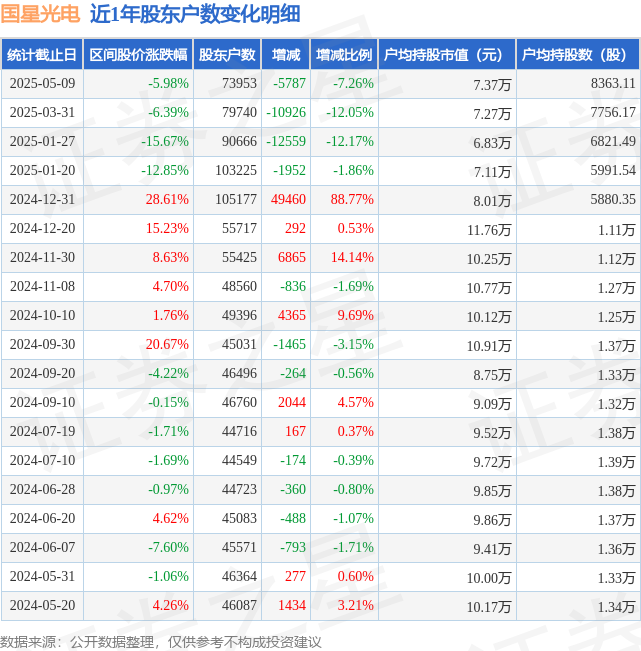Screen dimensions: 641x651
Task: Click the price change value 28.61%
Action: 167,200
